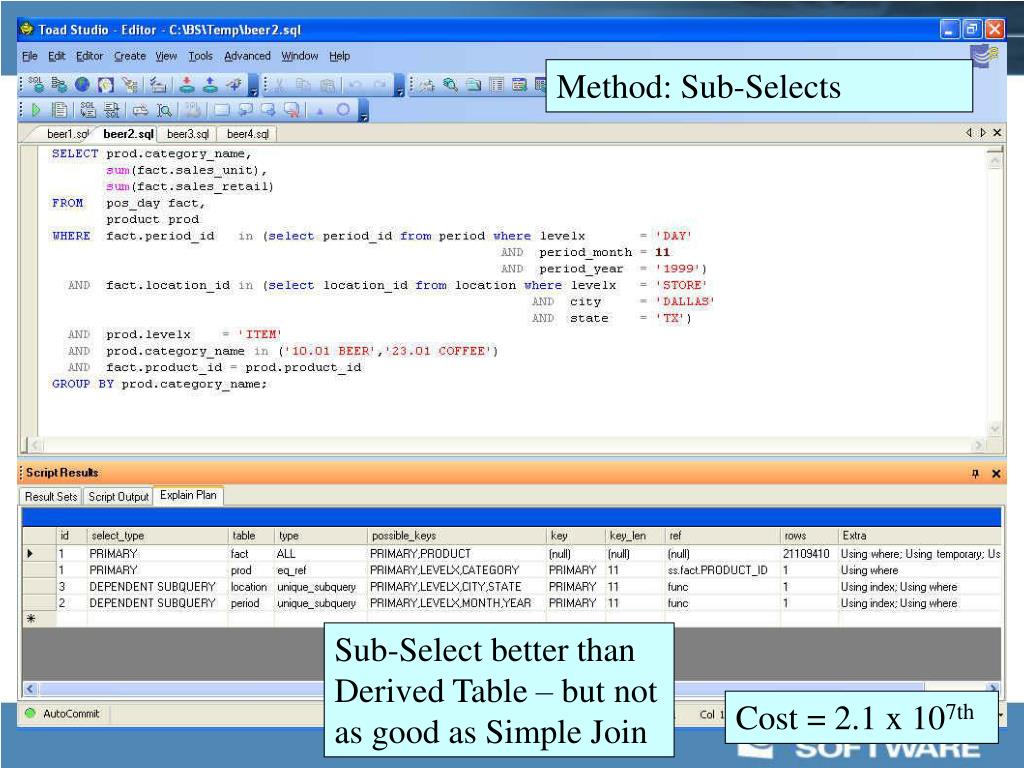This screenshot has height=768, width=1024.
Task: Click the blue up-arrow database icon
Action: [210, 84]
